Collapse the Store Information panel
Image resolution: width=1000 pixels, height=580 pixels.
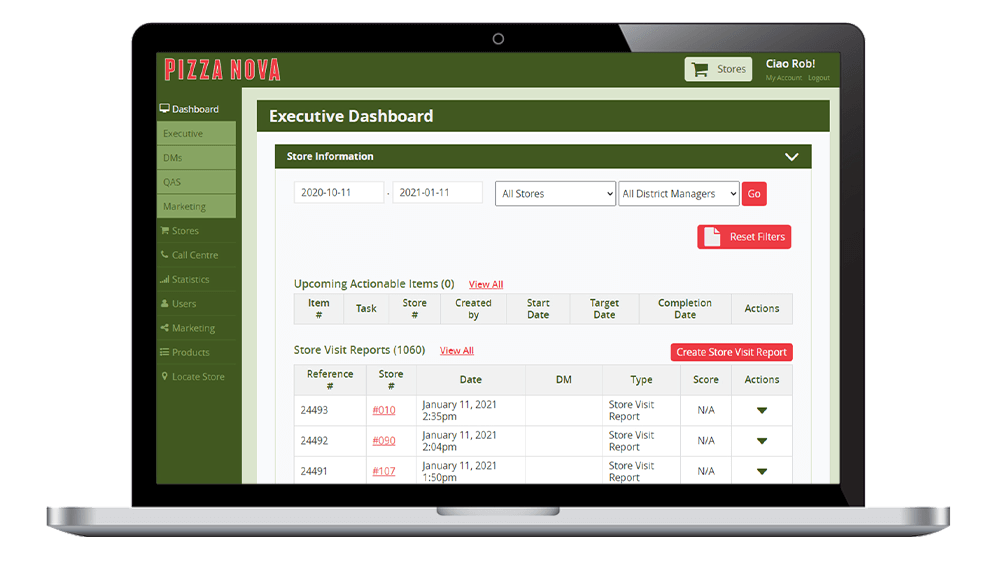pos(791,157)
